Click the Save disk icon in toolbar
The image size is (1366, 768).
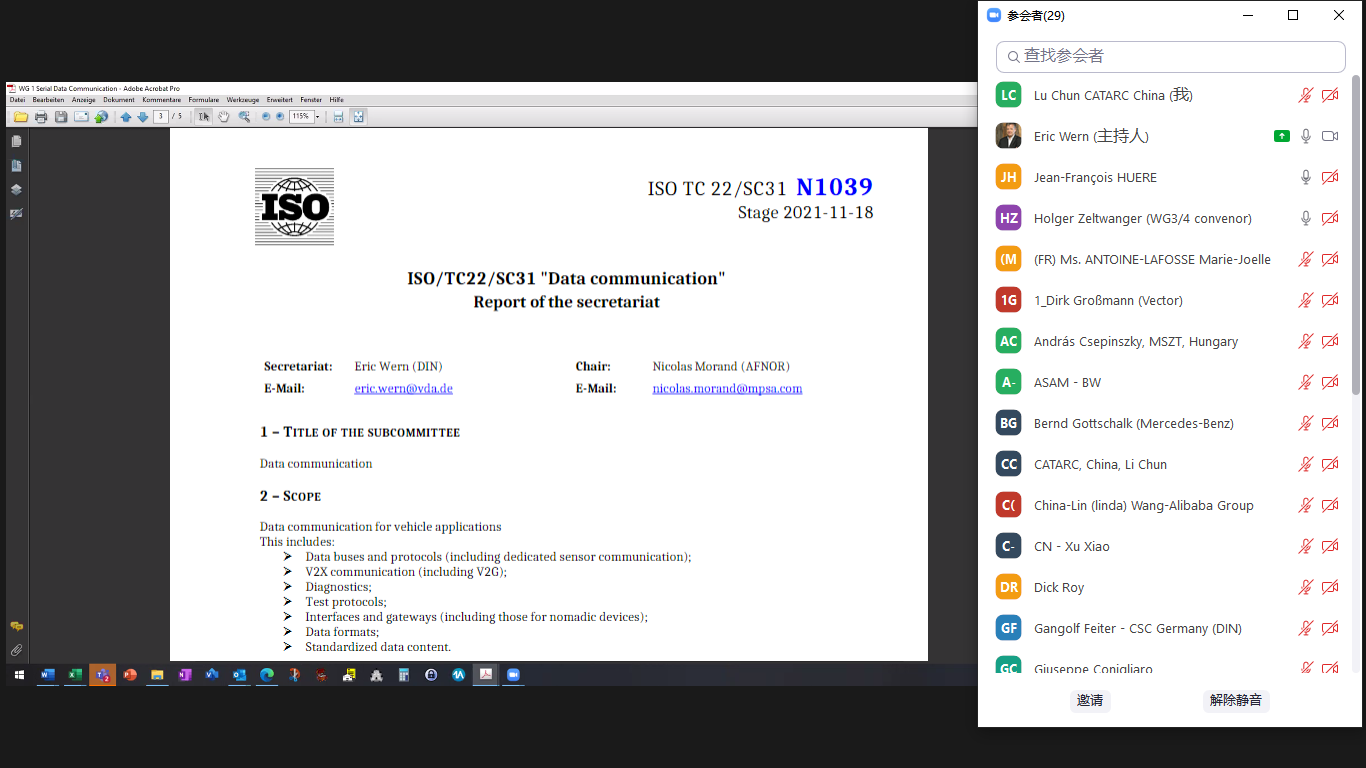[x=61, y=117]
